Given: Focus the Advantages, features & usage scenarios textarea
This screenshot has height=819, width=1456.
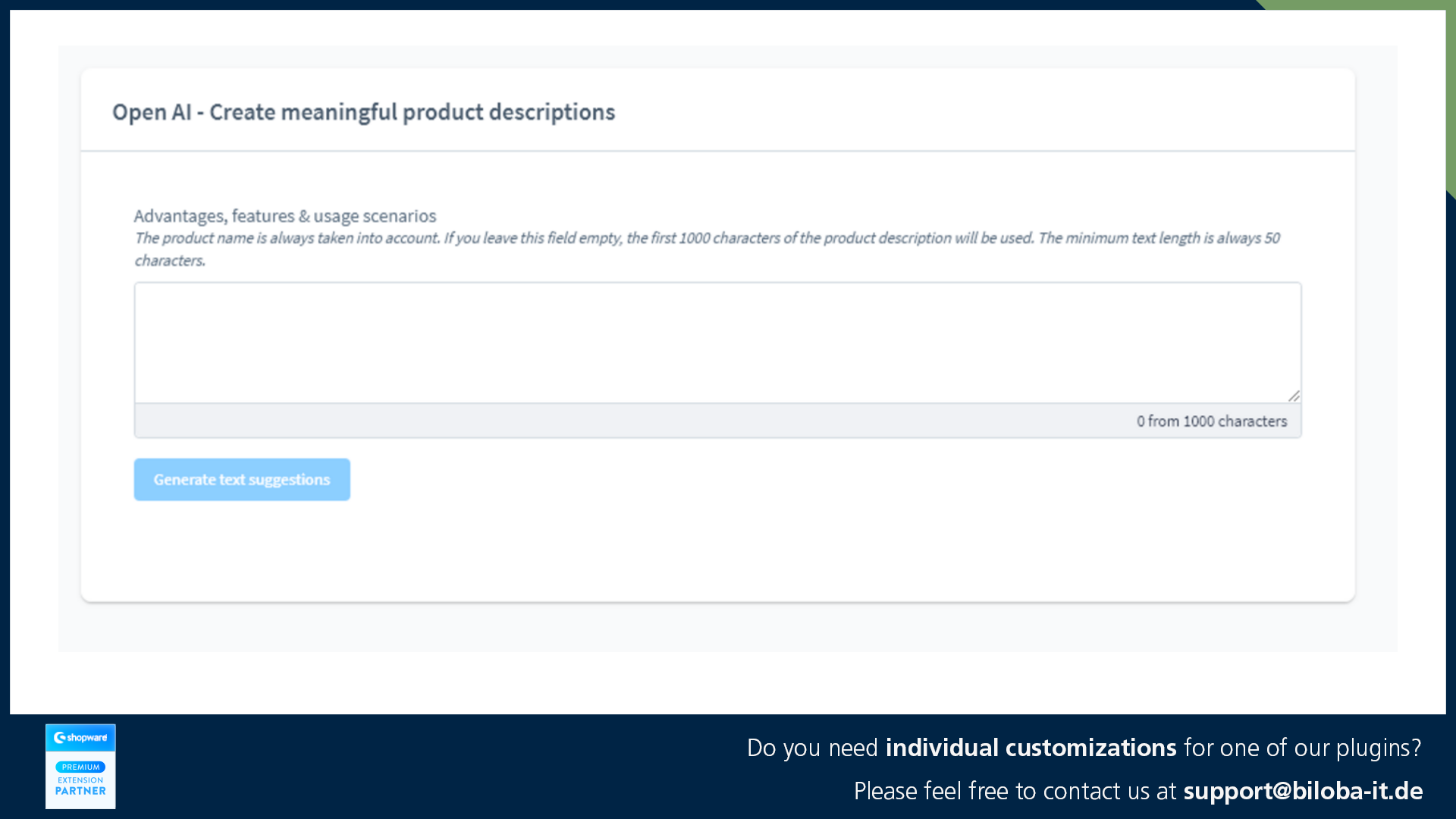Looking at the screenshot, I should (x=717, y=343).
